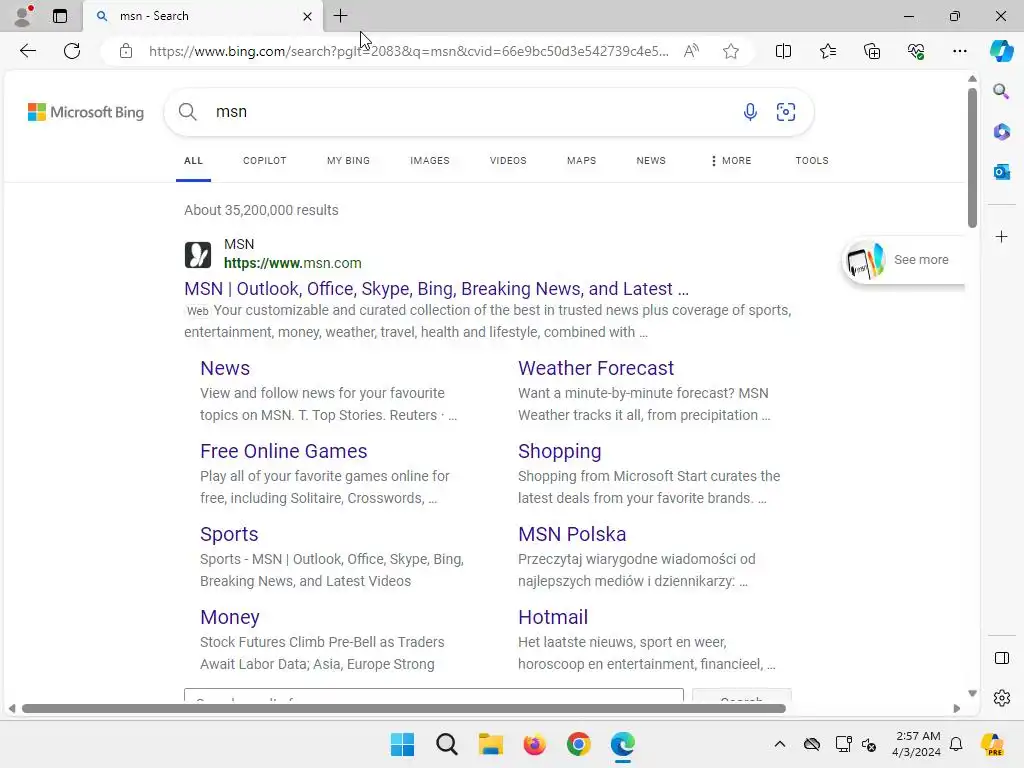1024x768 pixels.
Task: Open a new tab with plus
Action: pyautogui.click(x=340, y=16)
